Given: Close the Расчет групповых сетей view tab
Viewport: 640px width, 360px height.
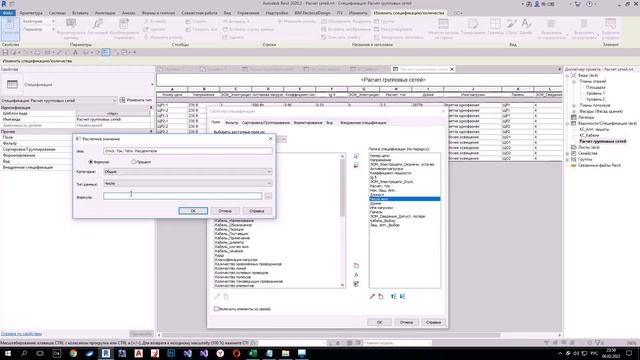Looking at the screenshot, I should pos(451,69).
